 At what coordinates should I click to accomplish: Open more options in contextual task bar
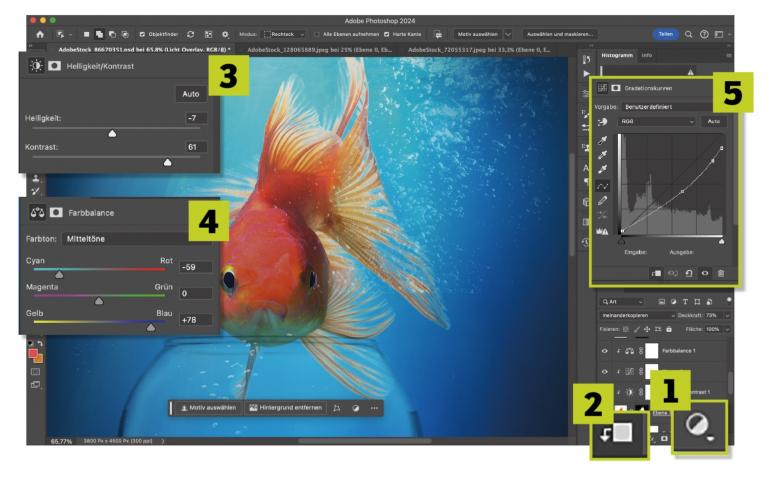click(374, 408)
